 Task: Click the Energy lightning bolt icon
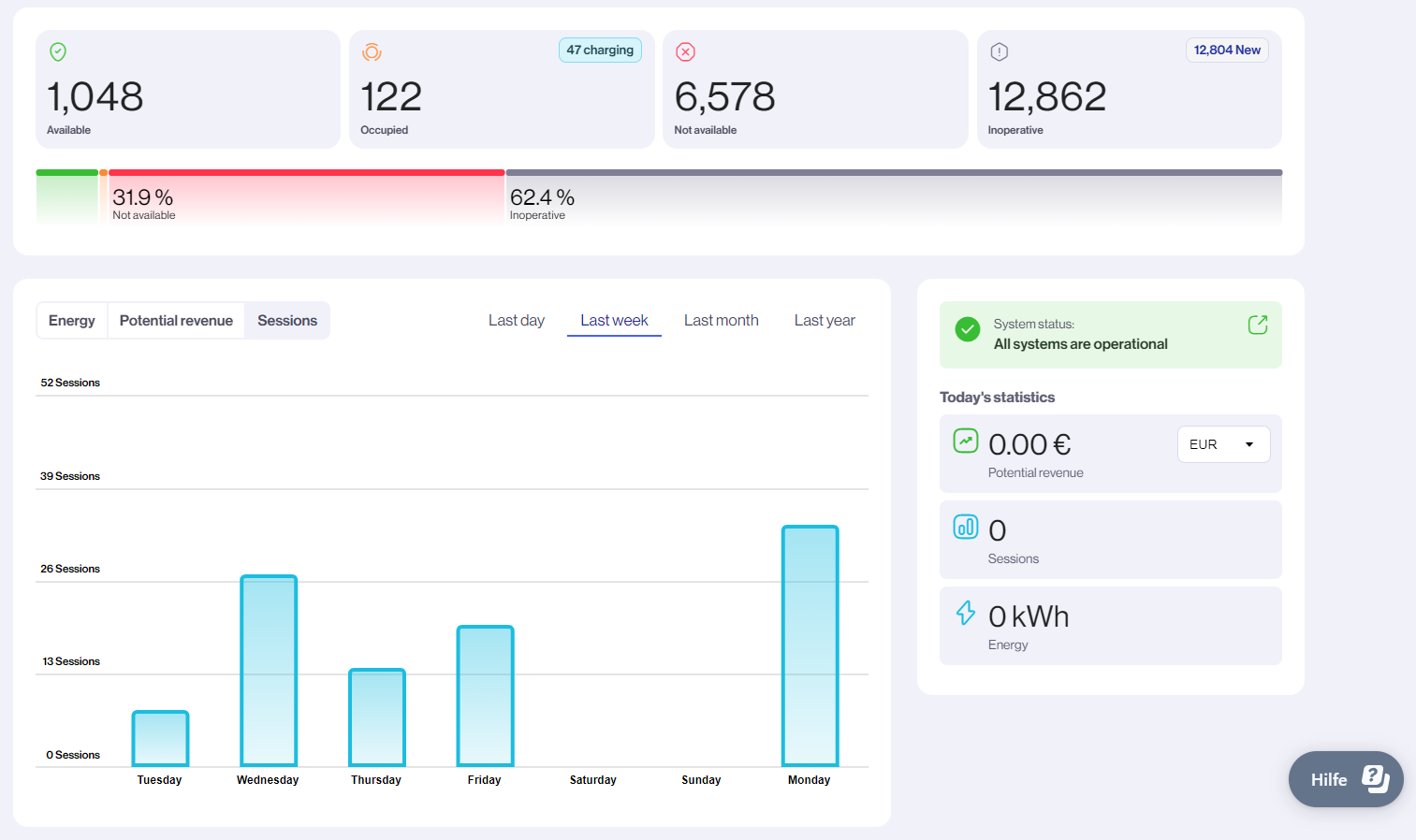click(965, 613)
